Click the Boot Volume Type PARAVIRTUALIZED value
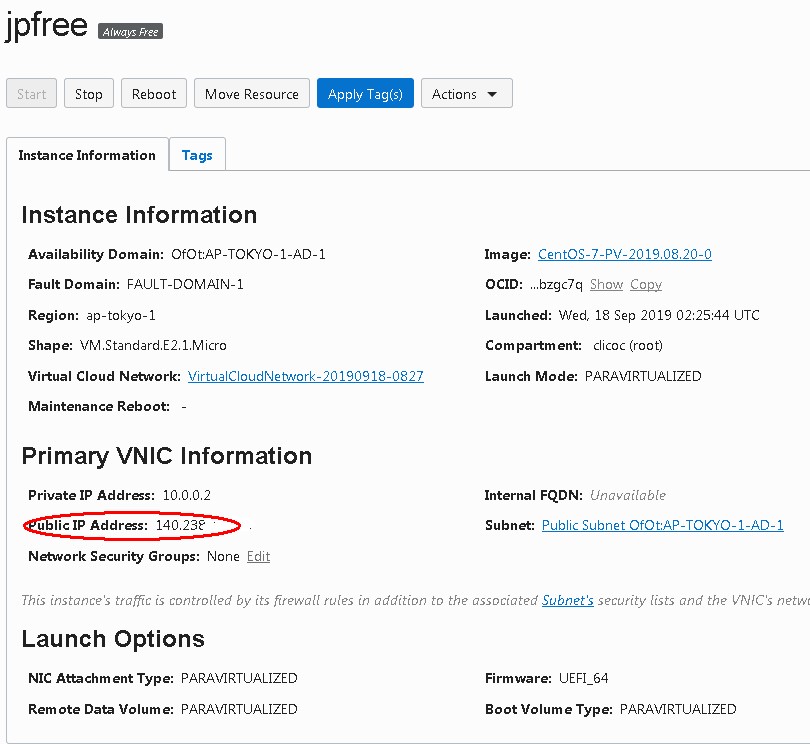Image resolution: width=810 pixels, height=744 pixels. pyautogui.click(x=678, y=709)
